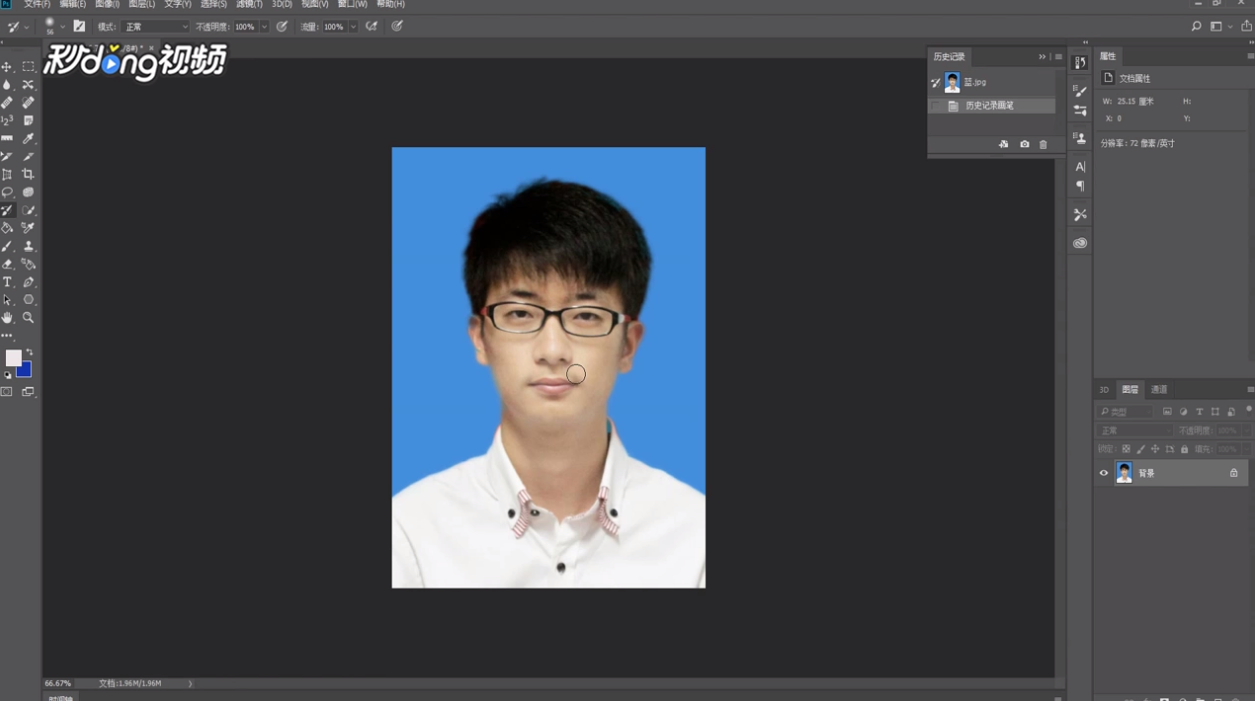Open the status bar info arrow next to 文档 size

(x=190, y=684)
